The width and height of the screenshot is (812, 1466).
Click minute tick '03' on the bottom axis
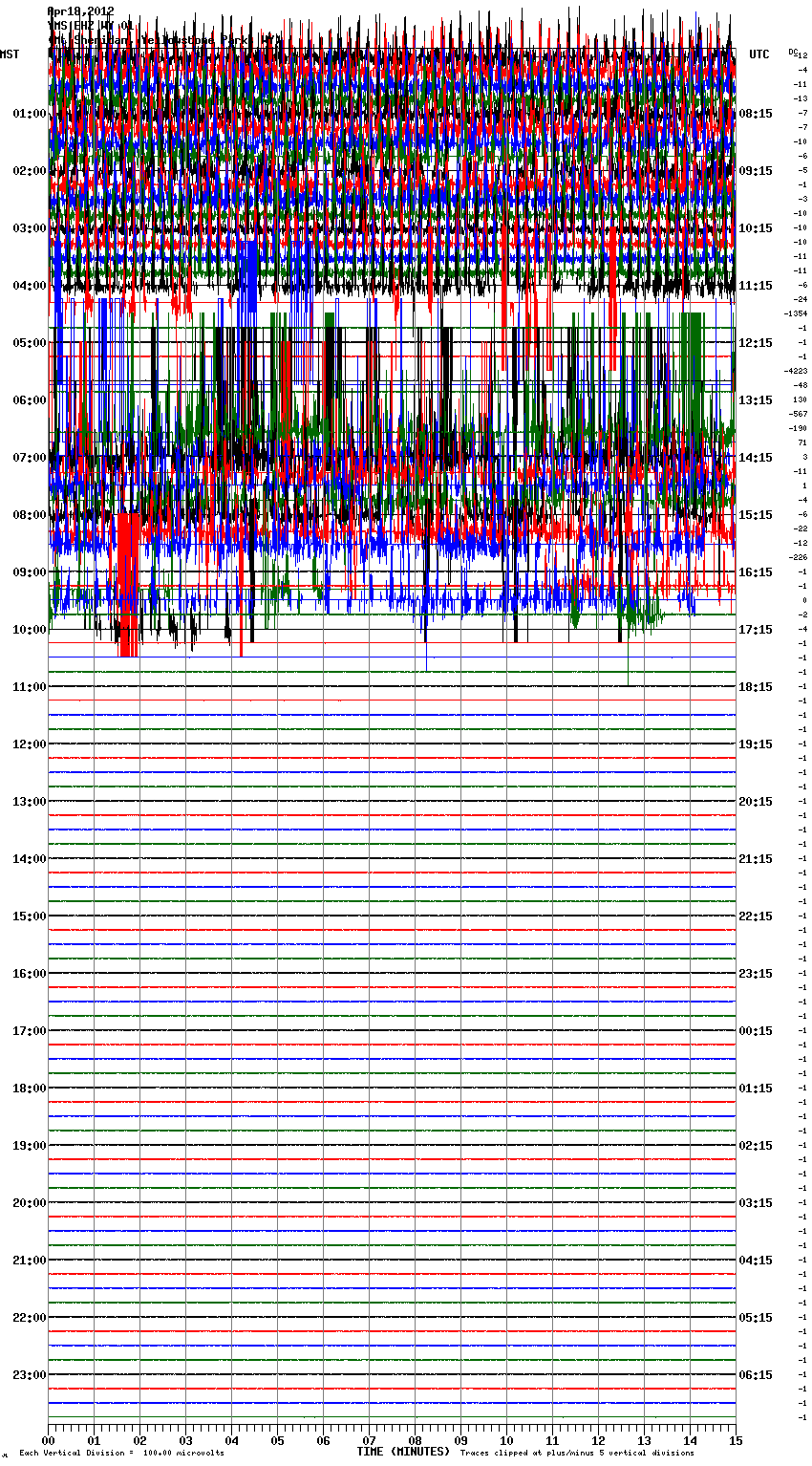[185, 1440]
